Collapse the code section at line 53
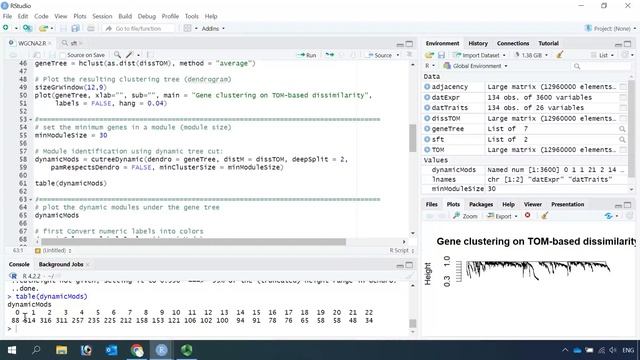 [x=31, y=120]
